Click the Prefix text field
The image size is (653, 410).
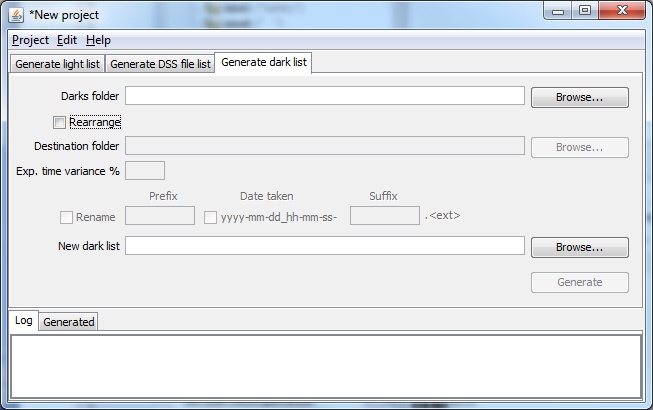pyautogui.click(x=160, y=216)
